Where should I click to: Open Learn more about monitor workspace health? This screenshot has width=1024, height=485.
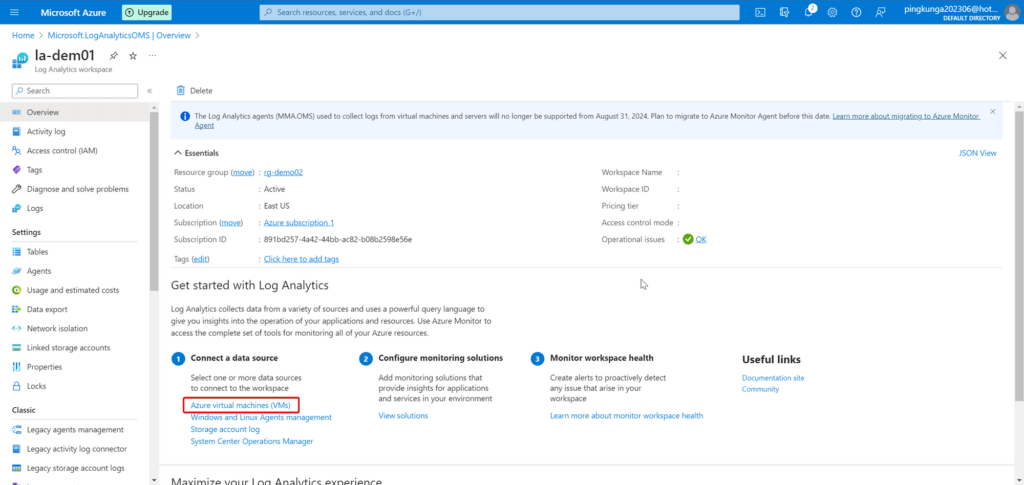pyautogui.click(x=626, y=416)
